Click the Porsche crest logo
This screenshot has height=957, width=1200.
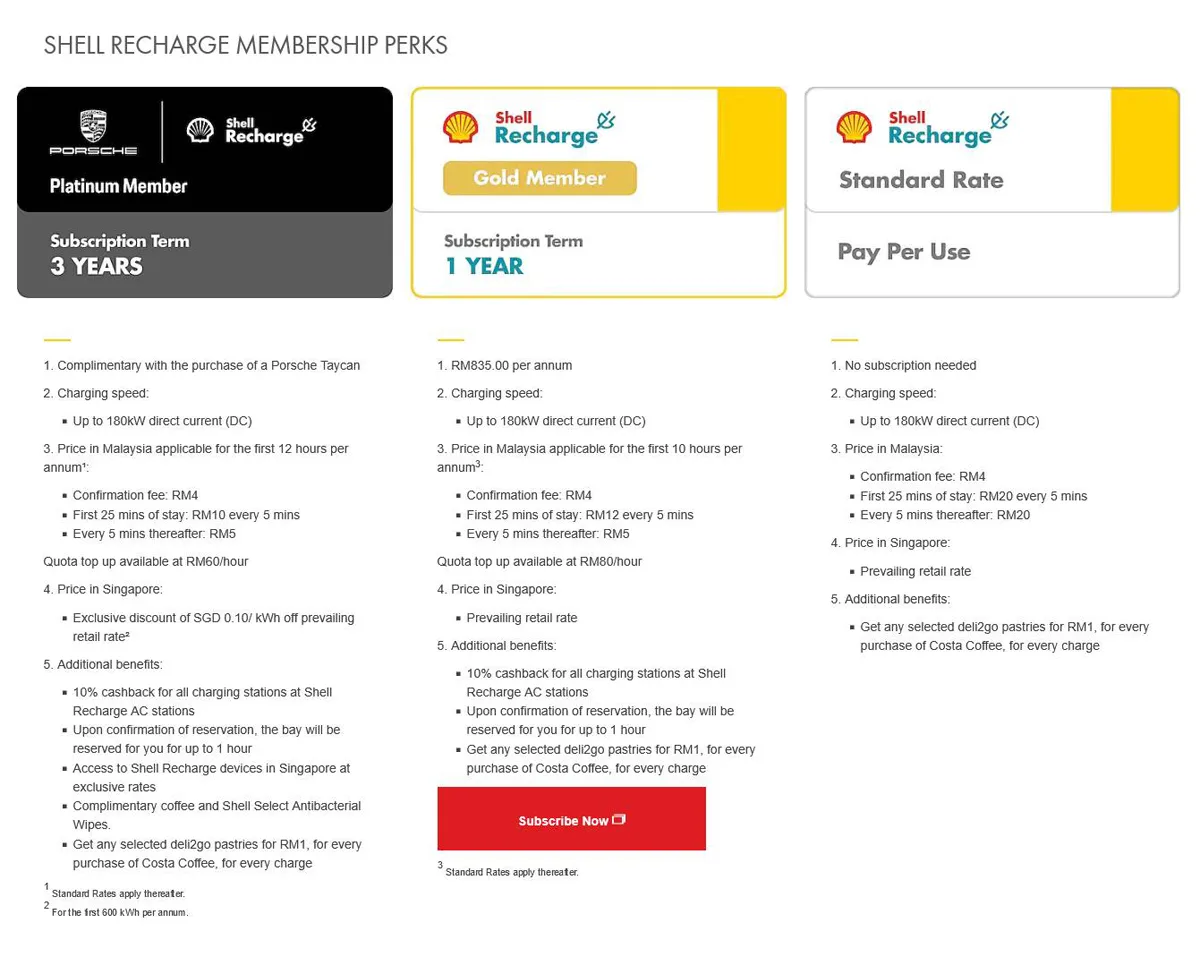[94, 126]
